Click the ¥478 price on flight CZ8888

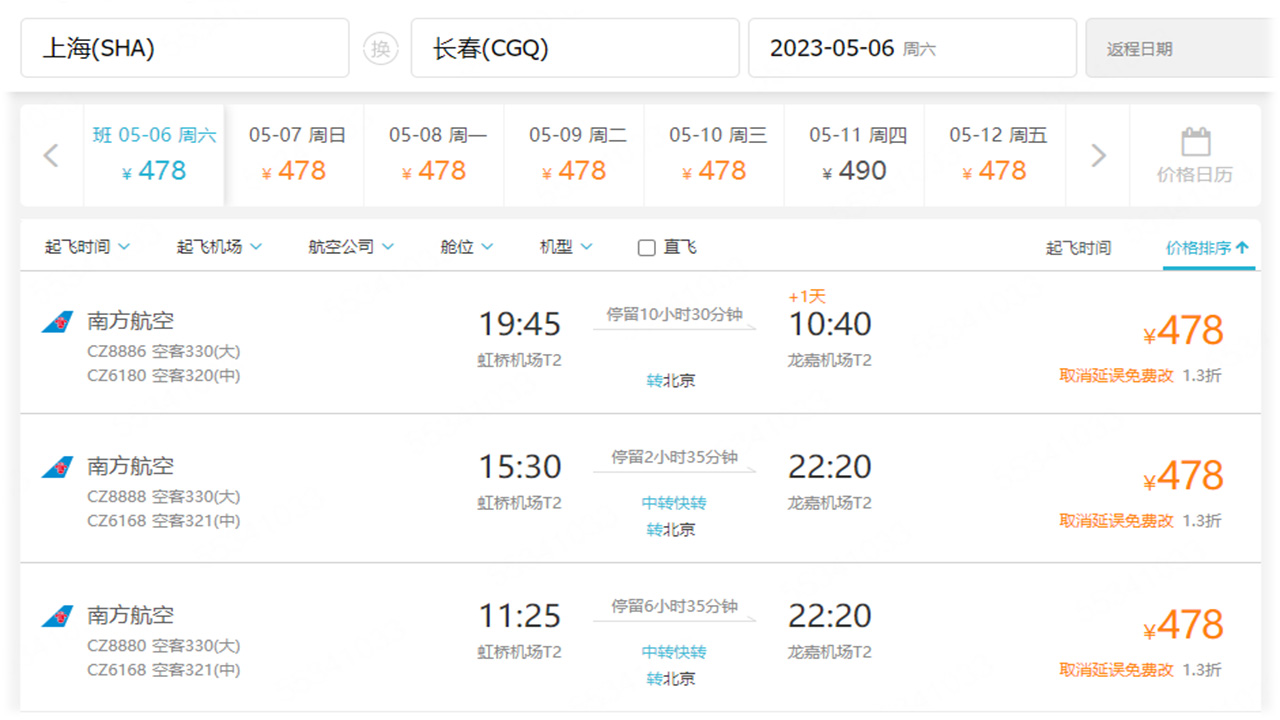click(x=1185, y=474)
